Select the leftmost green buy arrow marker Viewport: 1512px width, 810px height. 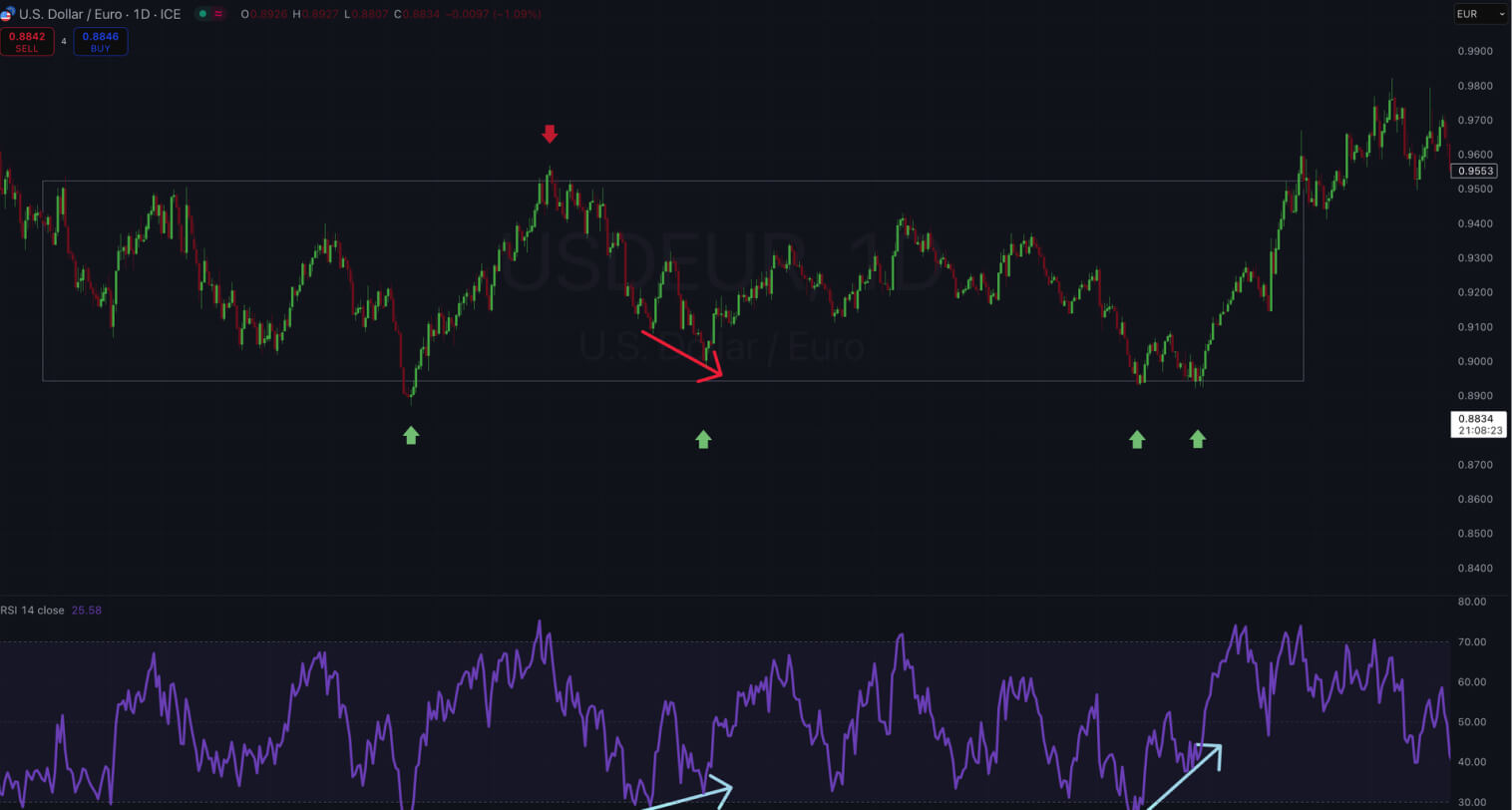[x=412, y=435]
